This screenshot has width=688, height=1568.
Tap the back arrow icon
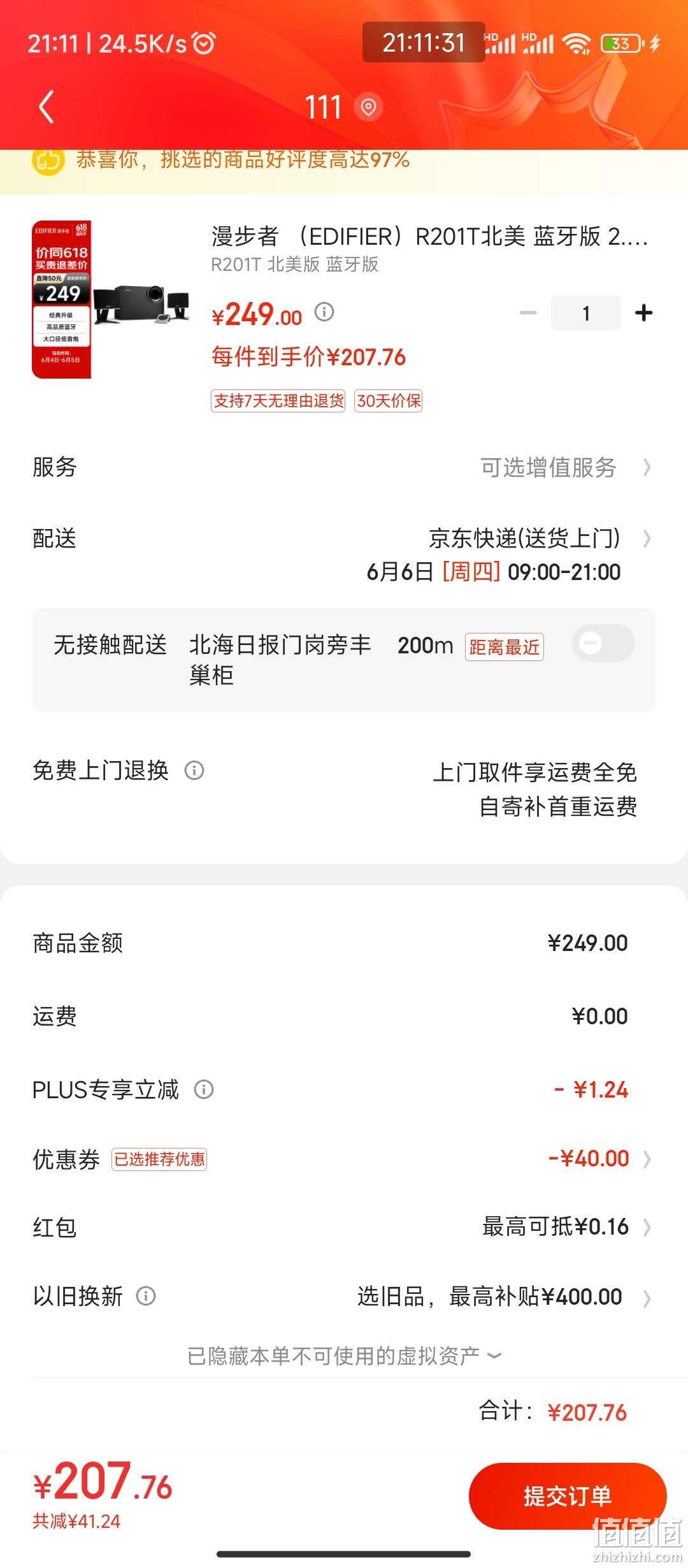tap(46, 107)
